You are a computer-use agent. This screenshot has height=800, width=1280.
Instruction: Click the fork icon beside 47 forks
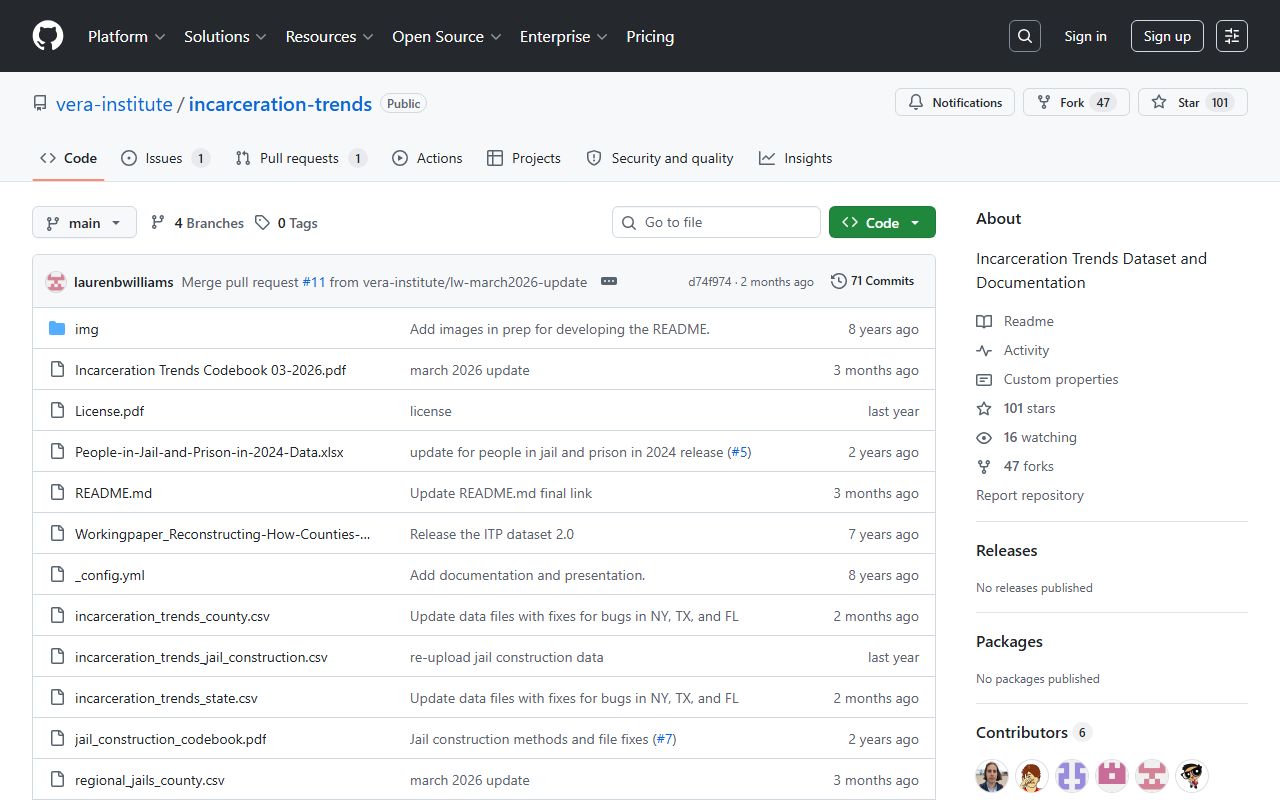[984, 466]
